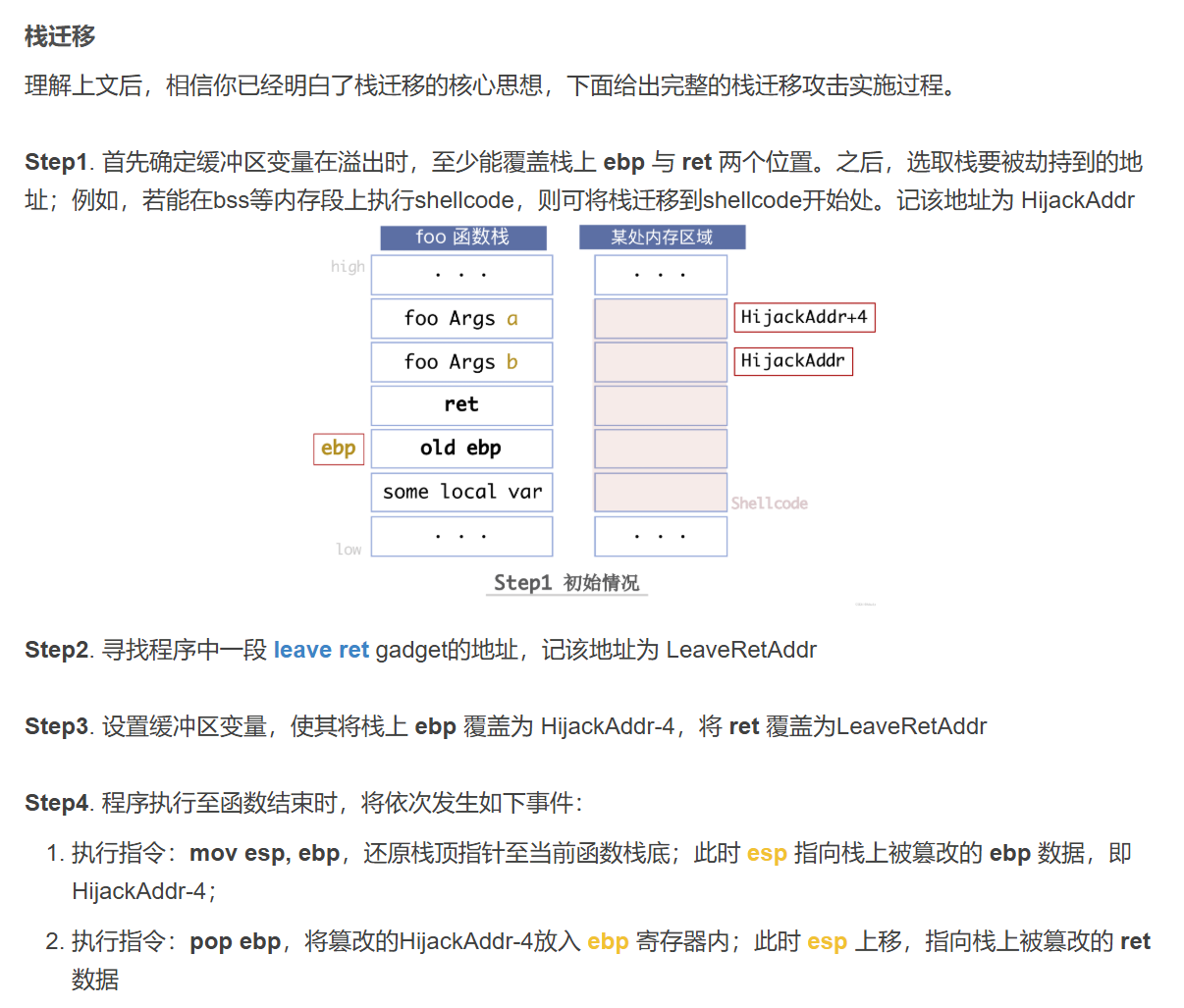Viewport: 1184px width, 1008px height.
Task: Click the "ret" cell in the stack diagram
Action: 461,404
